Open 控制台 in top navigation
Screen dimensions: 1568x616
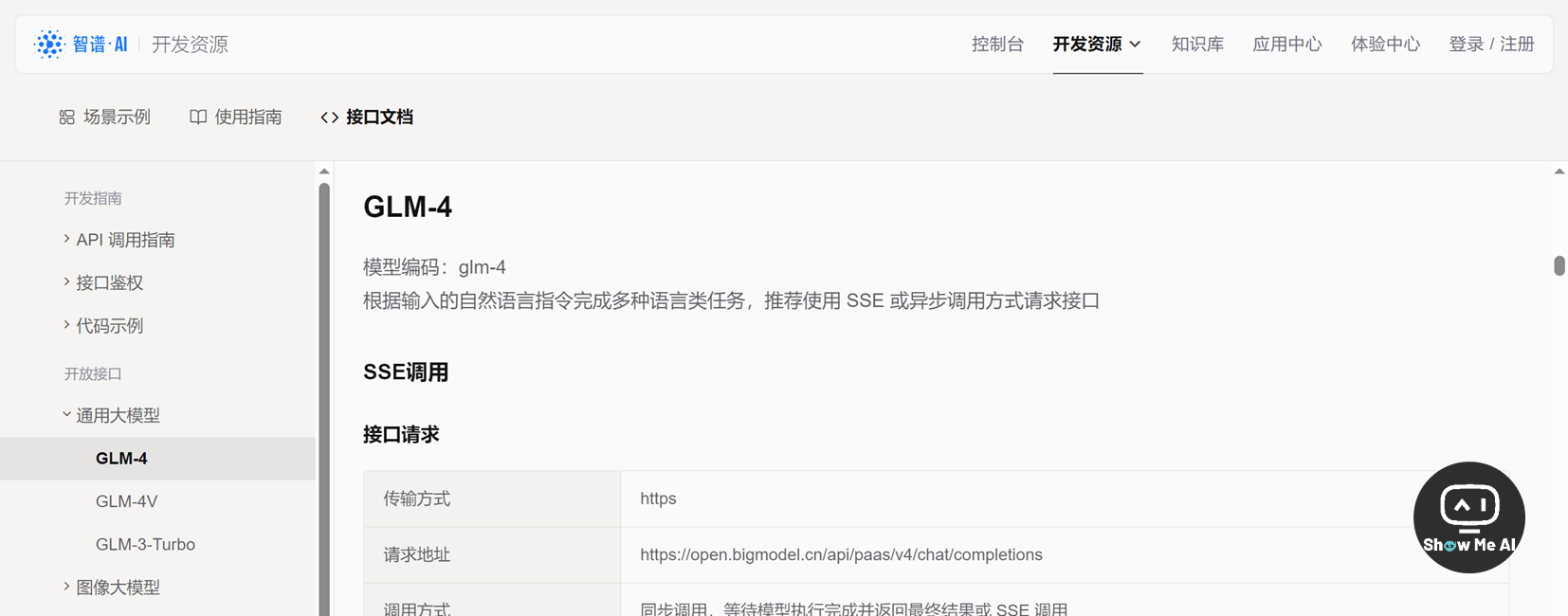click(x=997, y=45)
